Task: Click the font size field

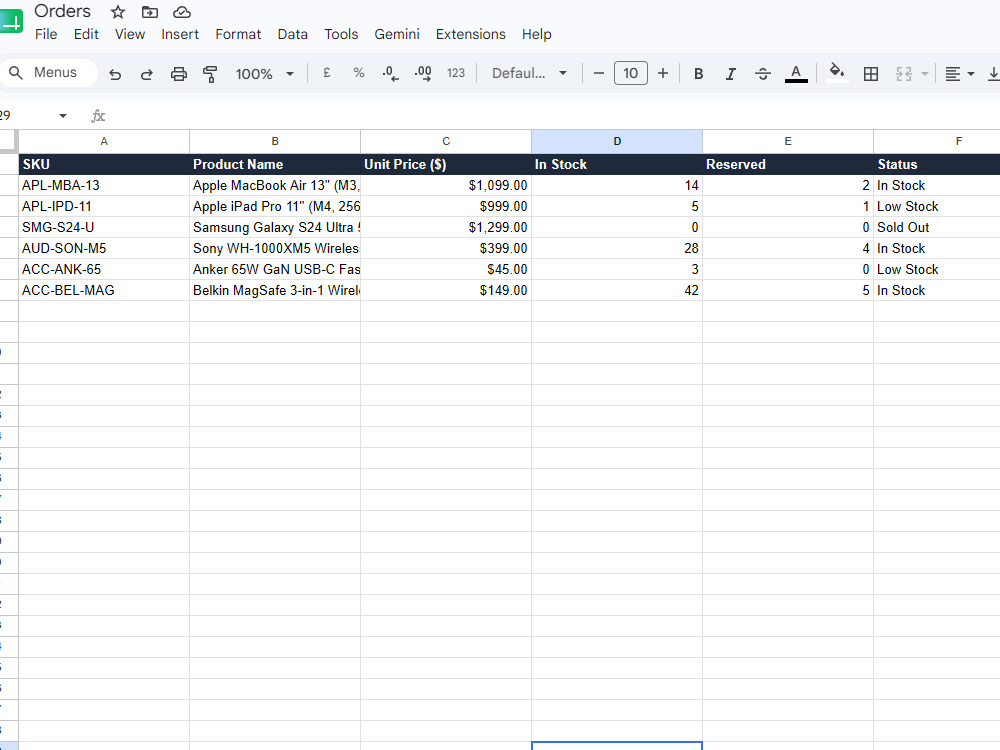Action: (631, 73)
